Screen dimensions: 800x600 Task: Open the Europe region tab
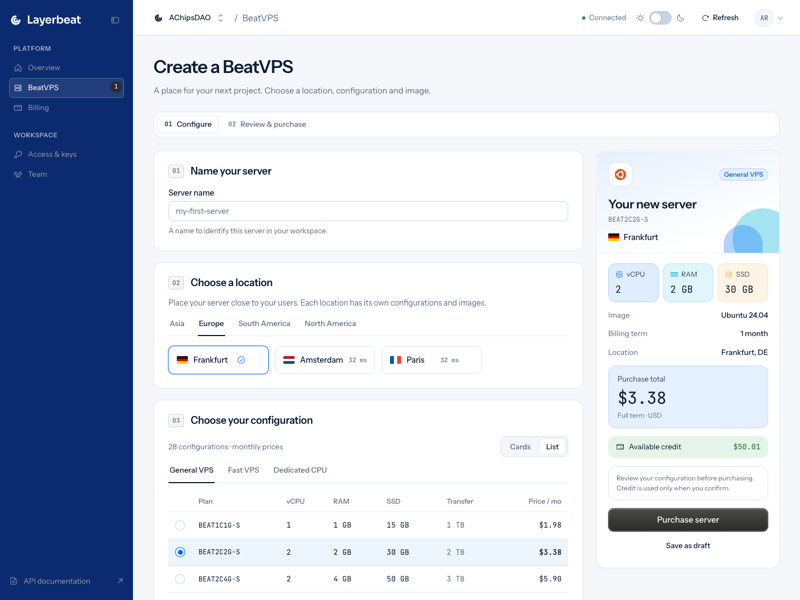click(x=211, y=323)
